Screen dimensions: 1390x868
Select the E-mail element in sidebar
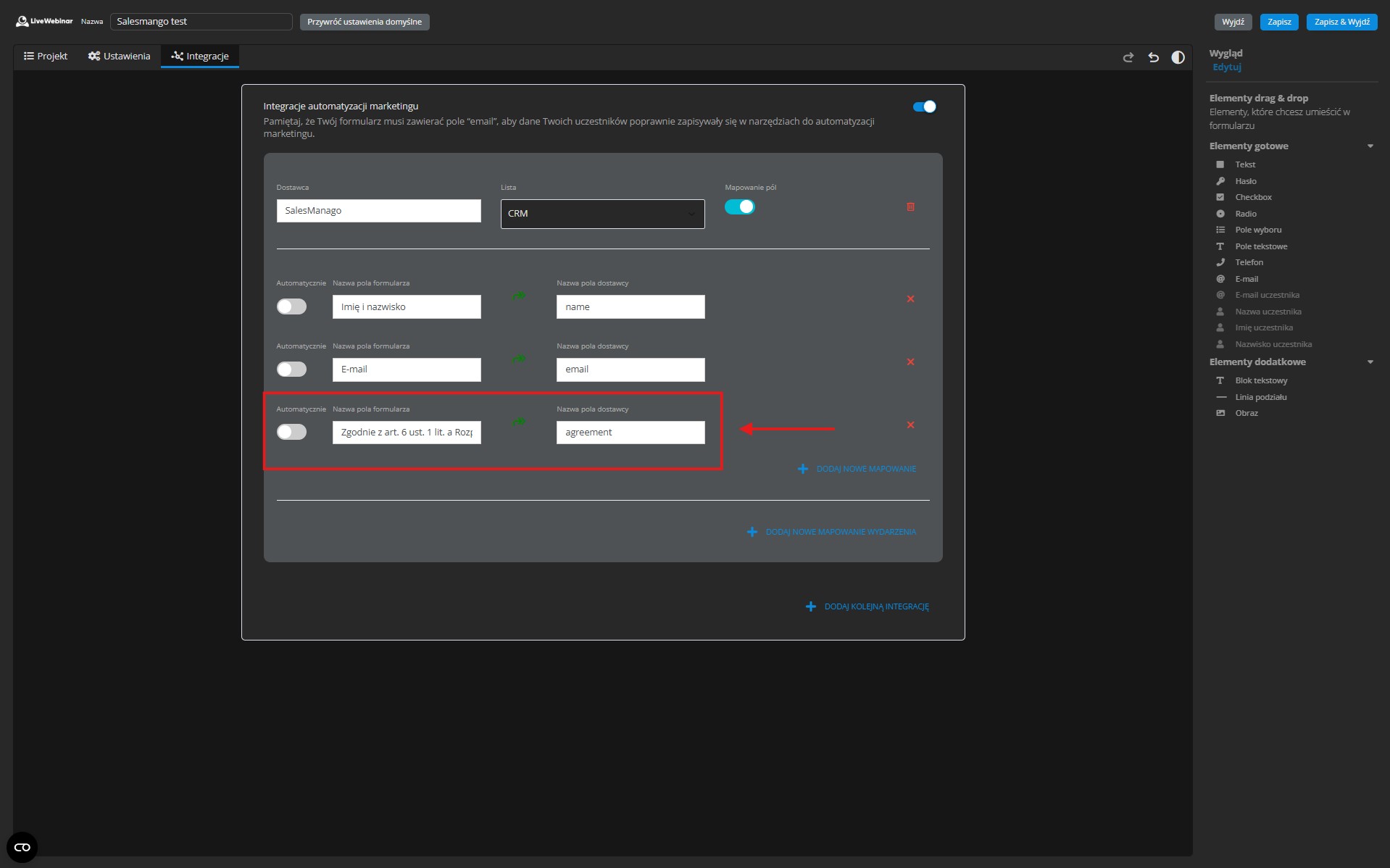point(1244,279)
